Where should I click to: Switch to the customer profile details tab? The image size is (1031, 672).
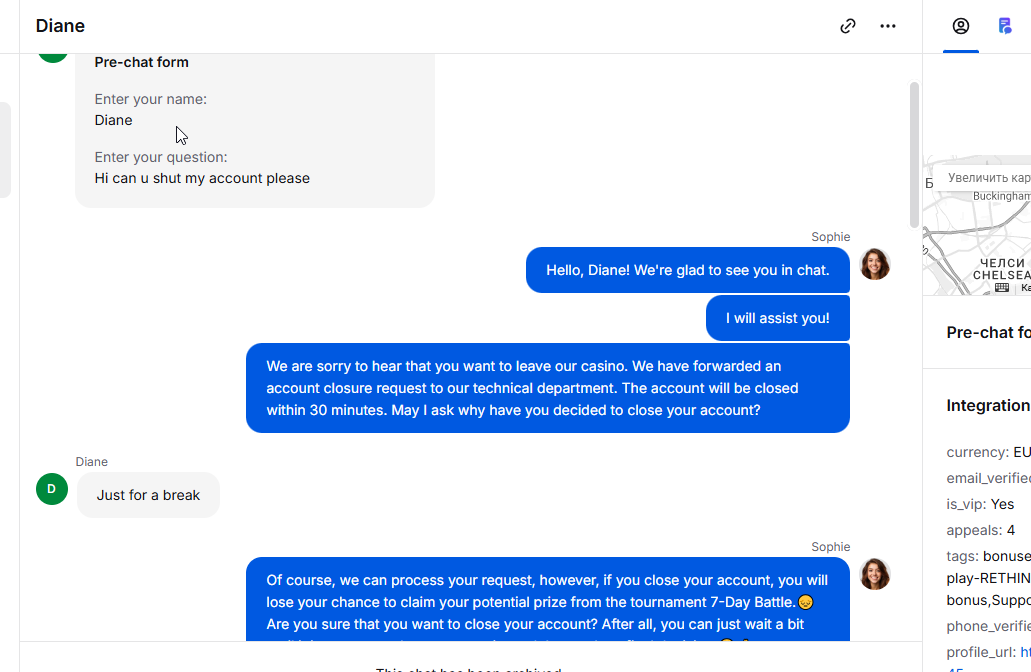click(961, 26)
